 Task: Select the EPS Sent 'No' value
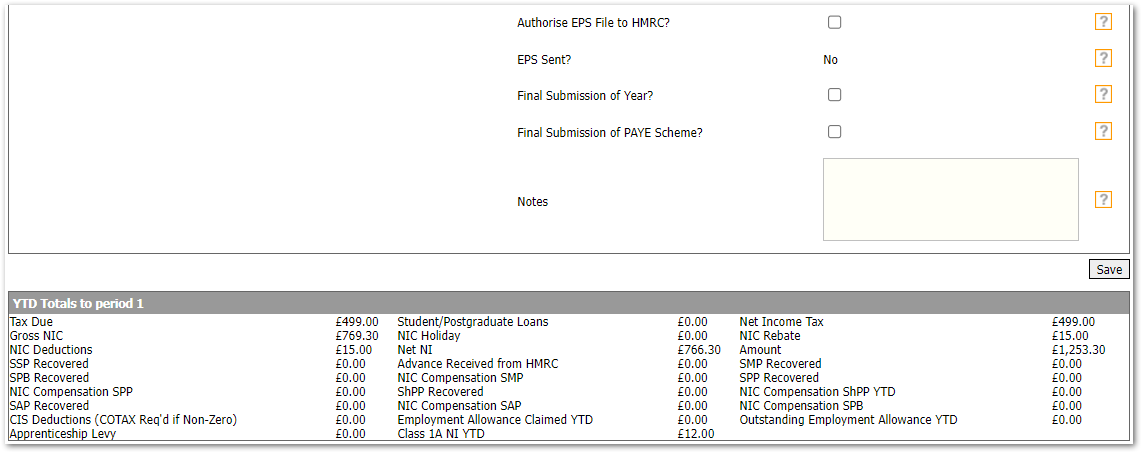[830, 60]
